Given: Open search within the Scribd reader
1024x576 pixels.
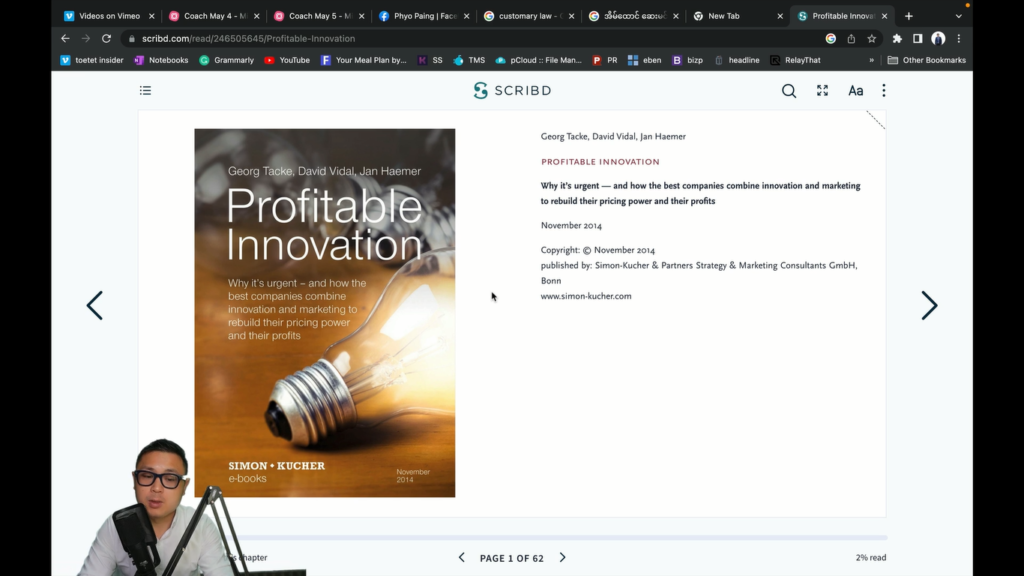Looking at the screenshot, I should coord(789,91).
